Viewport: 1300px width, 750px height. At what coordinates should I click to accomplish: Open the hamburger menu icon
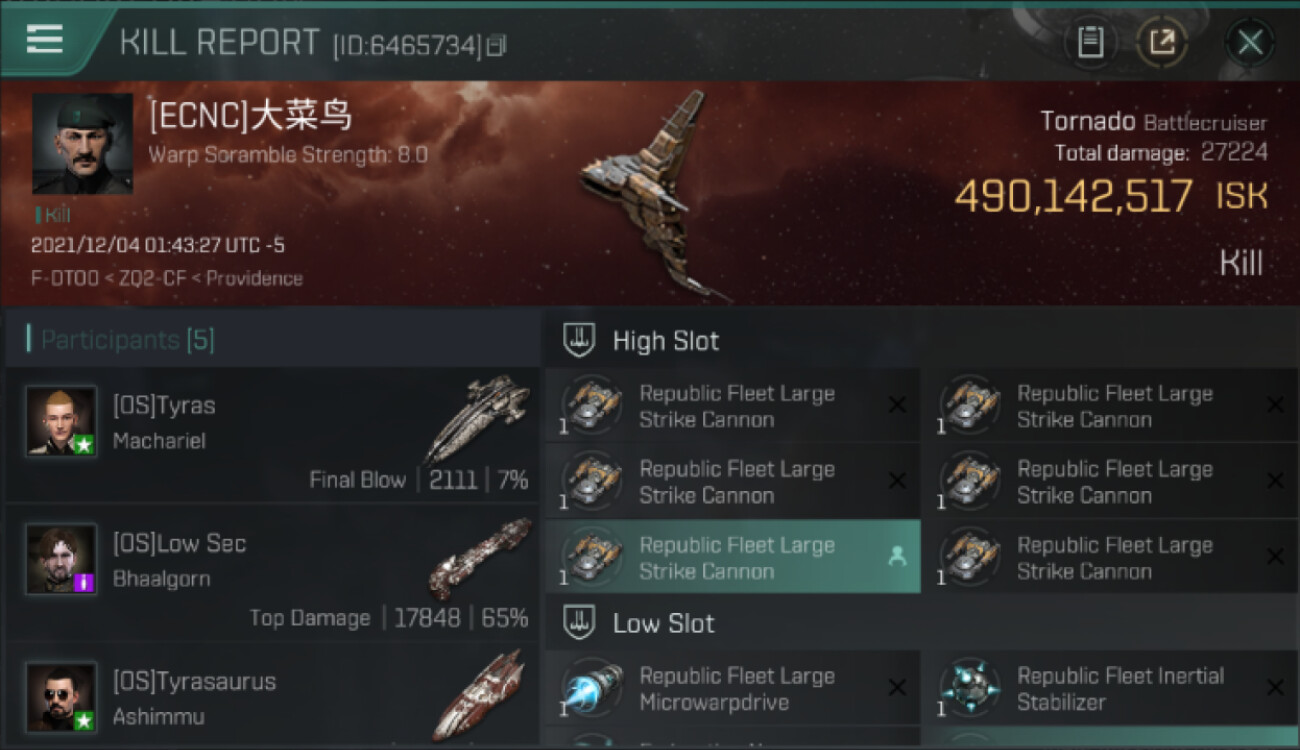tap(44, 39)
